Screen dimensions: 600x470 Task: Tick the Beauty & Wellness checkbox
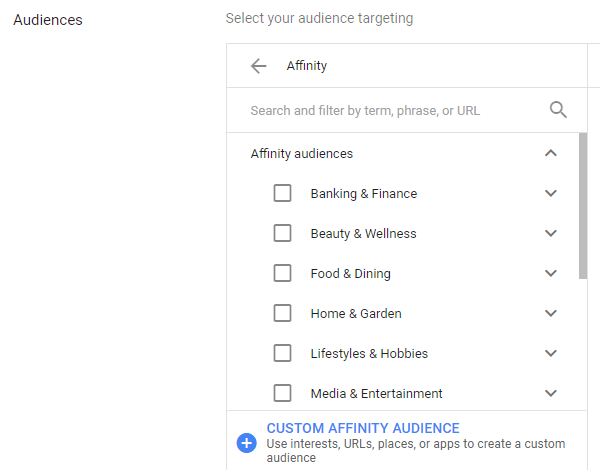[x=282, y=233]
